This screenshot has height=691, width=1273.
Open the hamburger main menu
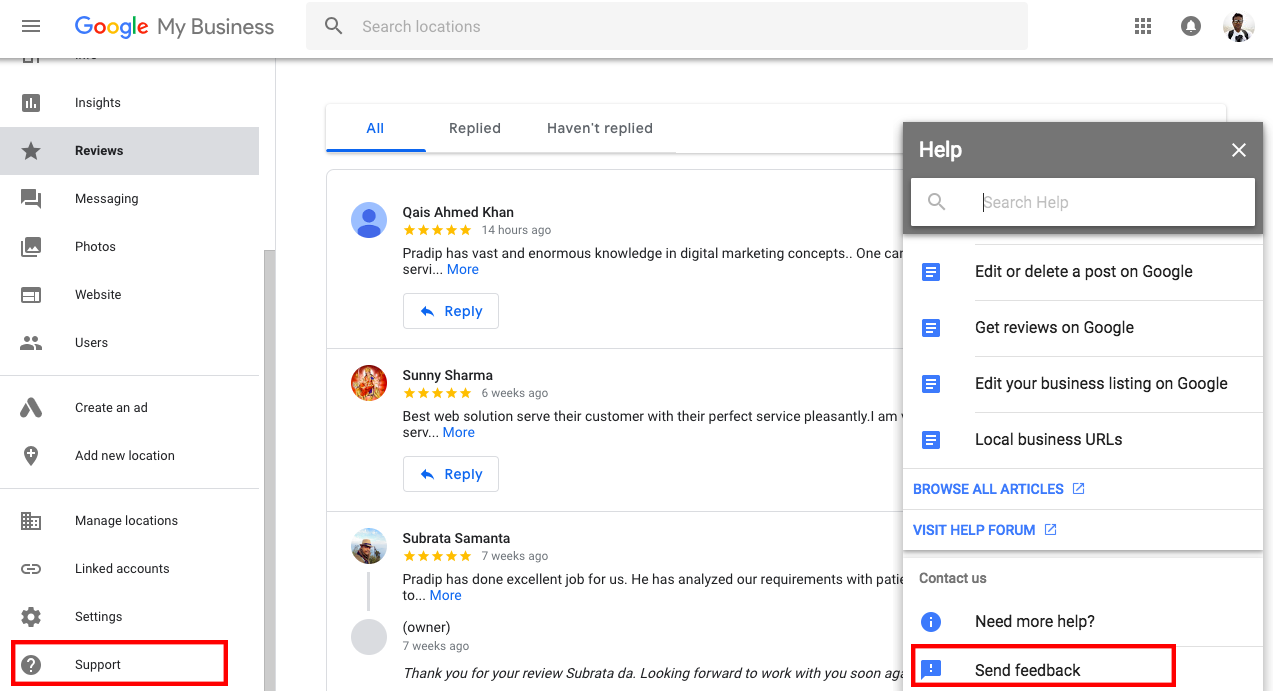coord(31,26)
